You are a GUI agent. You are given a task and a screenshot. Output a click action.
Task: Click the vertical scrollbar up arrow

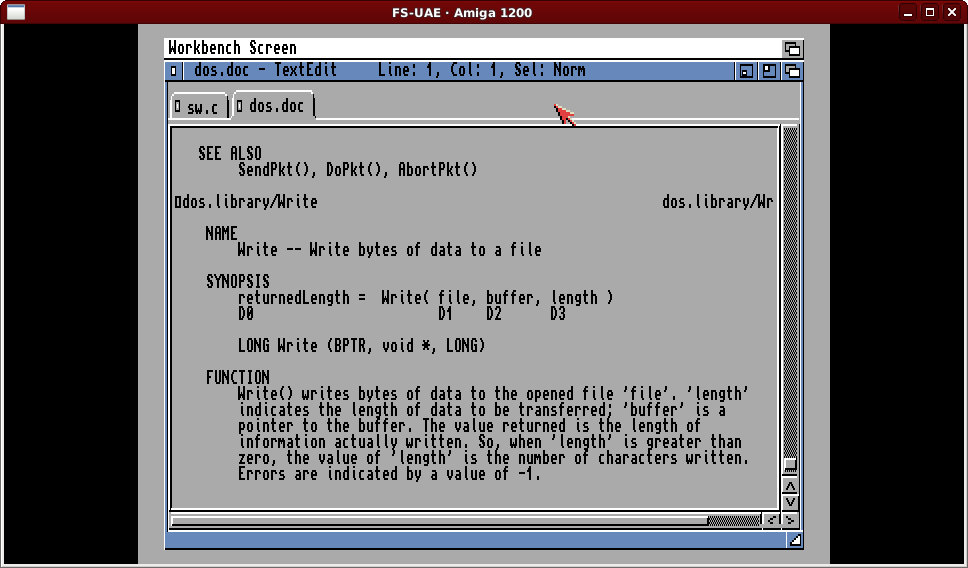pos(790,486)
